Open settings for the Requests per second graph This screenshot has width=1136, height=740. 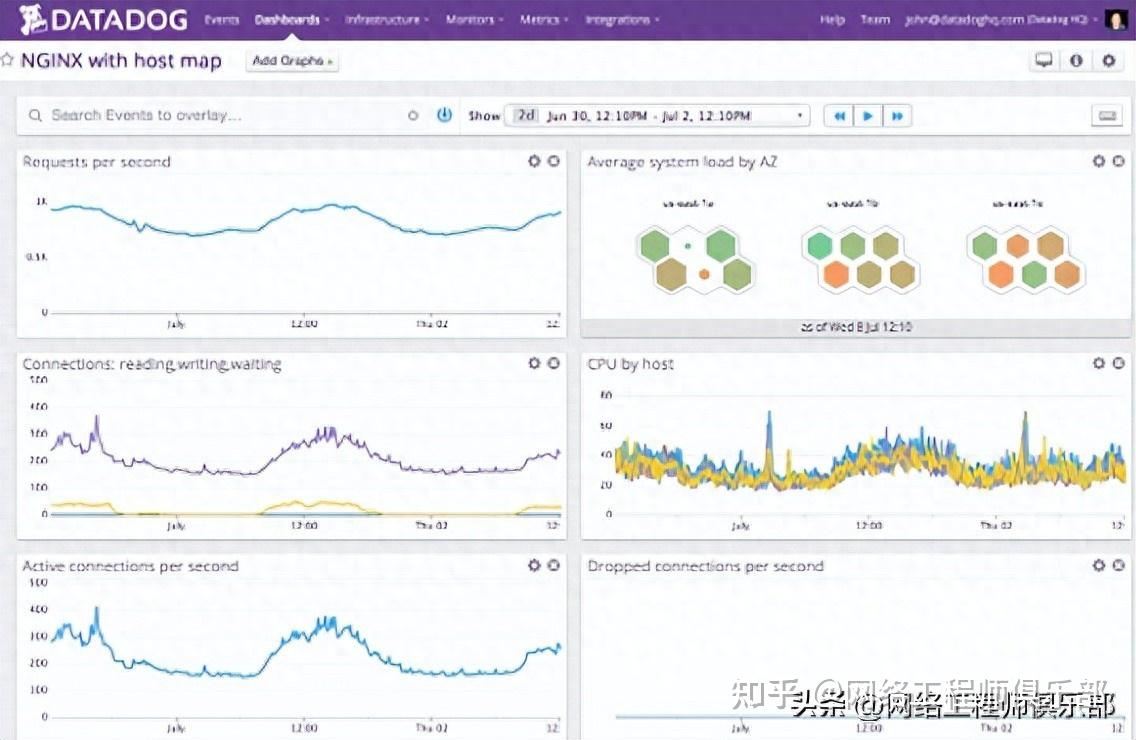[535, 160]
